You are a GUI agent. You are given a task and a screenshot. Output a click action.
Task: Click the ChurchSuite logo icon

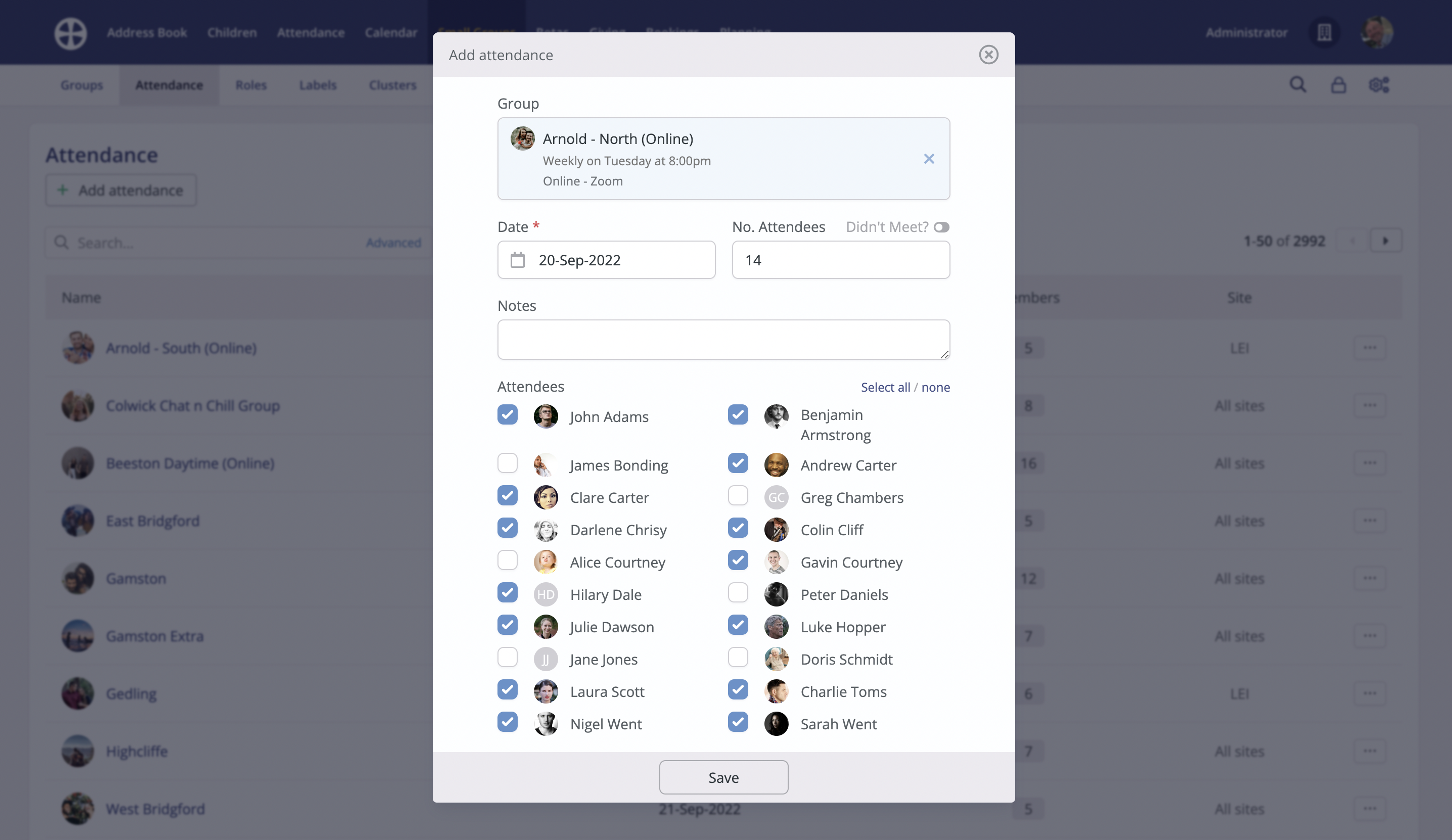70,33
